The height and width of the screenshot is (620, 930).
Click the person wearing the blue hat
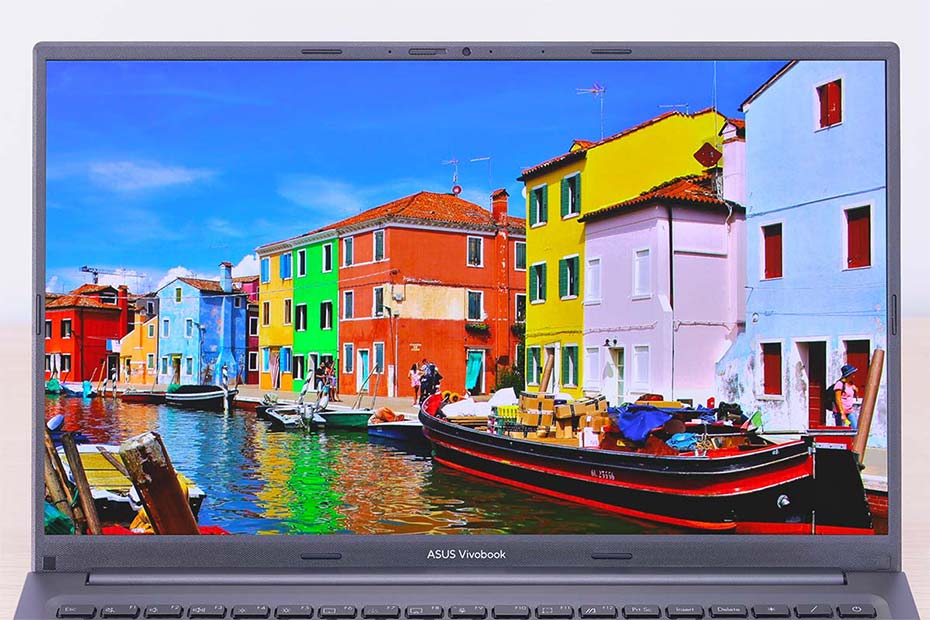click(847, 394)
